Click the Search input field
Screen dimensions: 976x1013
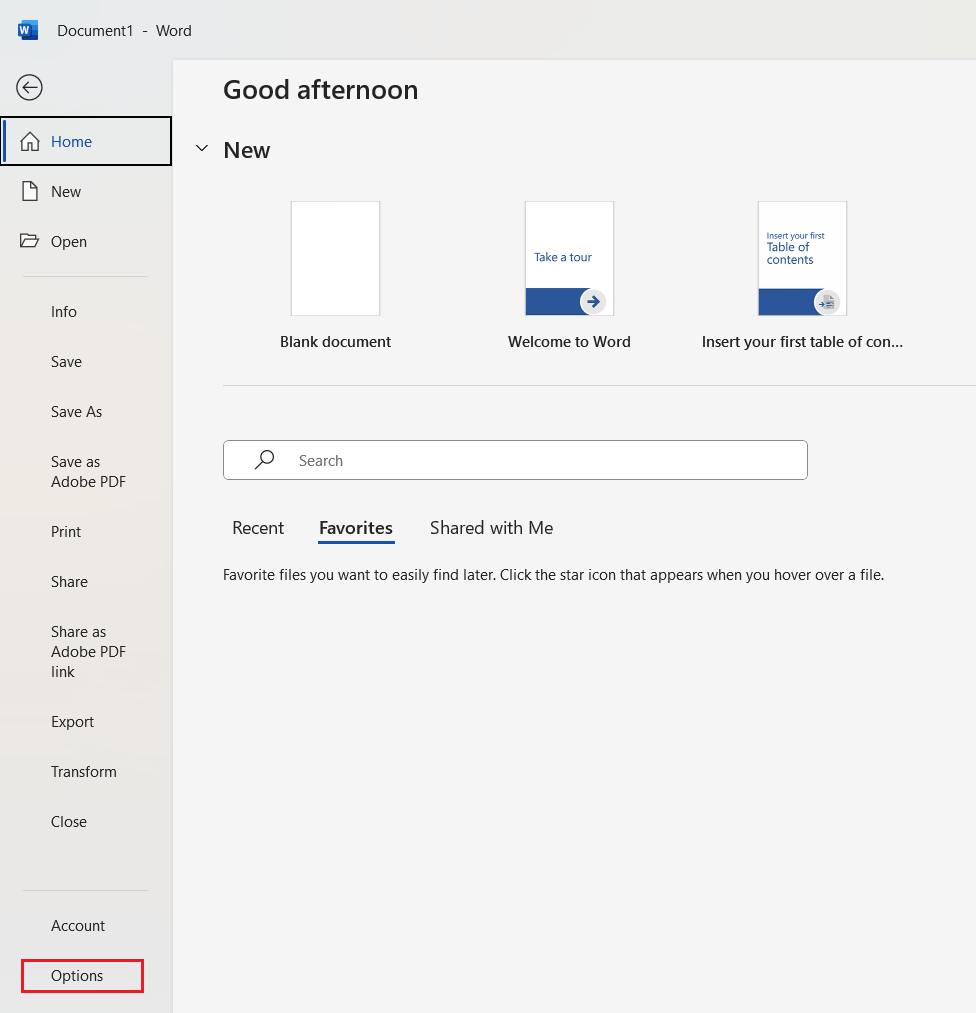[515, 460]
